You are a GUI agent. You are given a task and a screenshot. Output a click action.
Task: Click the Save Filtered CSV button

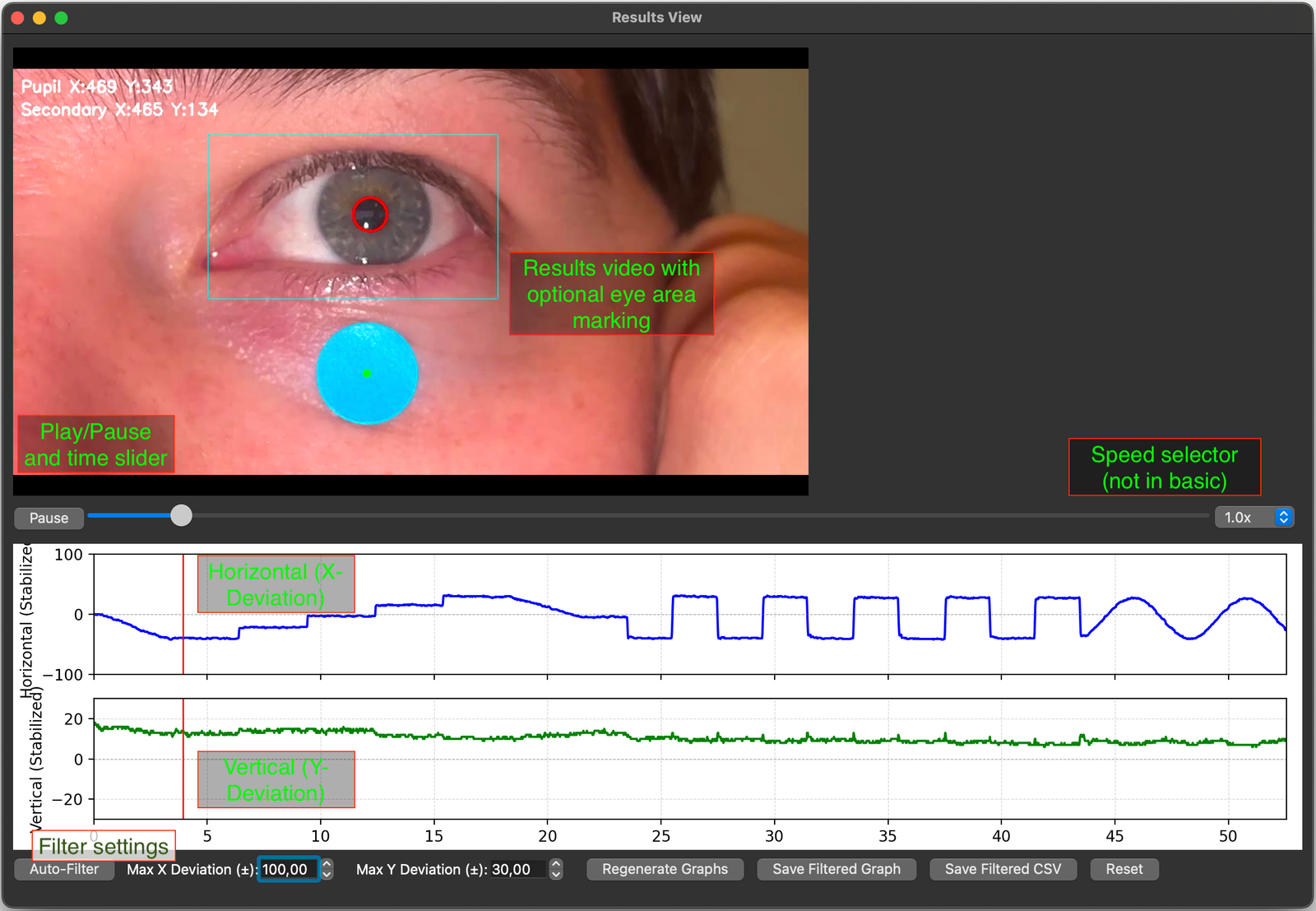coord(1003,869)
